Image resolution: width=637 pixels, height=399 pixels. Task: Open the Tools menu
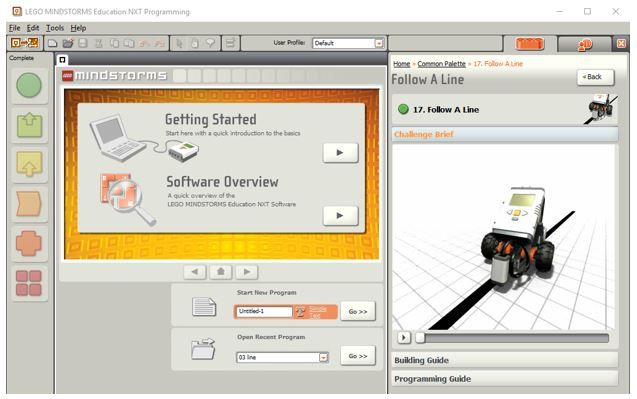click(x=55, y=28)
